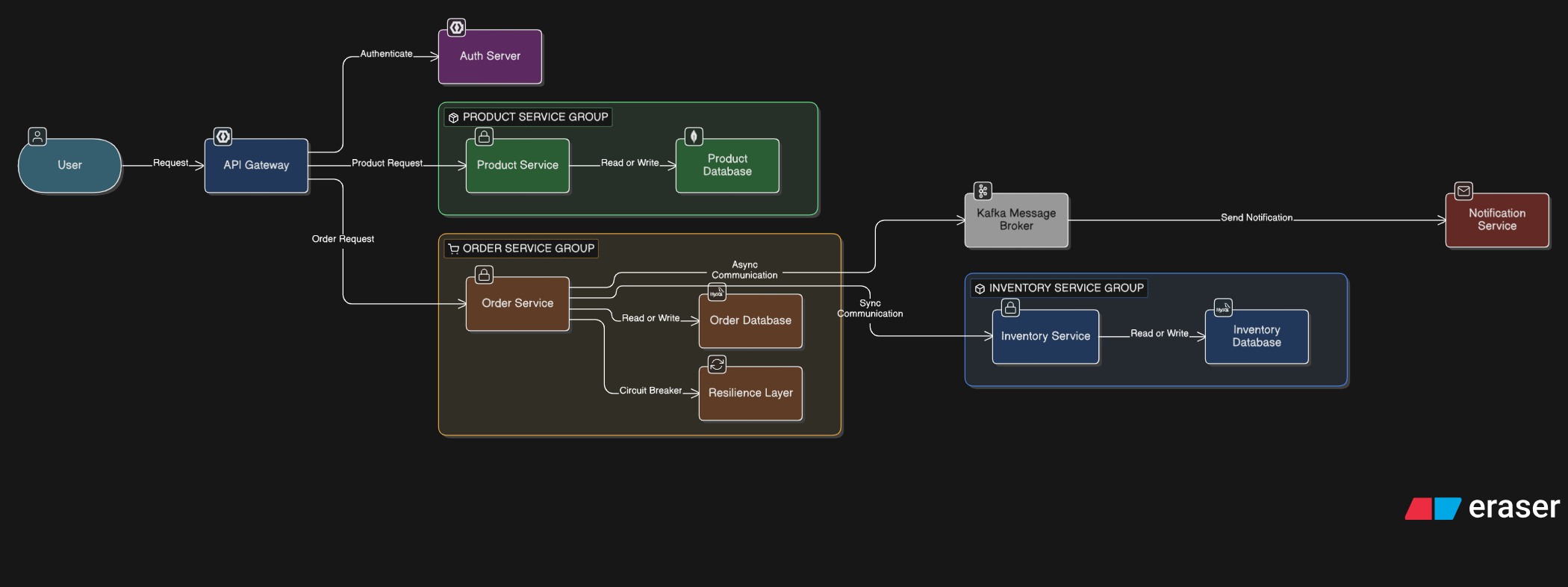Select the lock icon on Product Service
Screen dimensions: 1568x587
tap(484, 137)
